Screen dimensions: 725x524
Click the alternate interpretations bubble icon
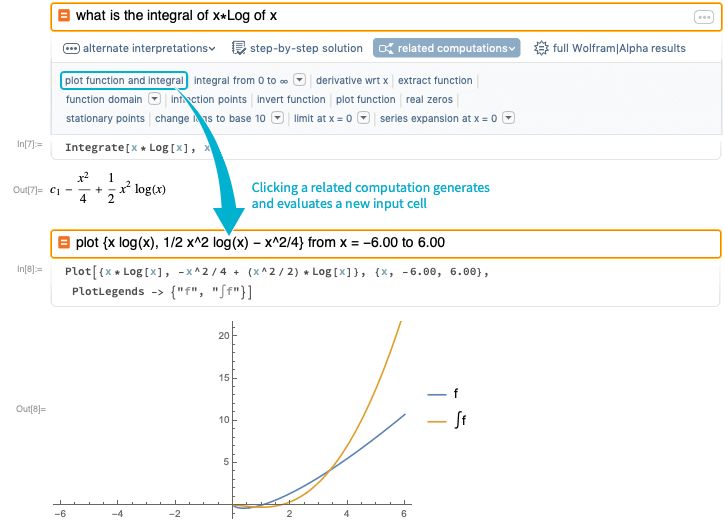[x=71, y=49]
